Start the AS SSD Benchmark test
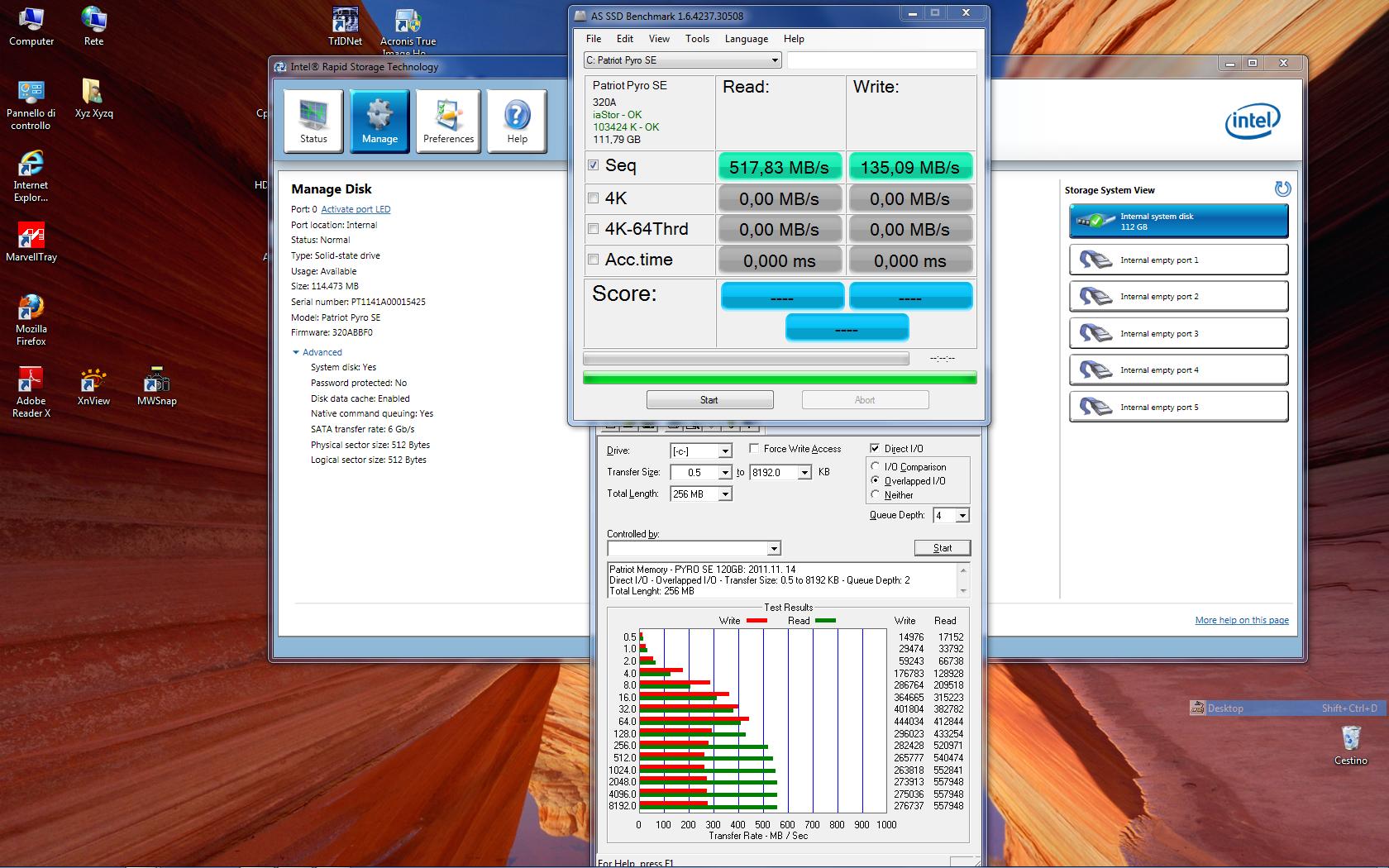This screenshot has height=868, width=1389. point(709,400)
